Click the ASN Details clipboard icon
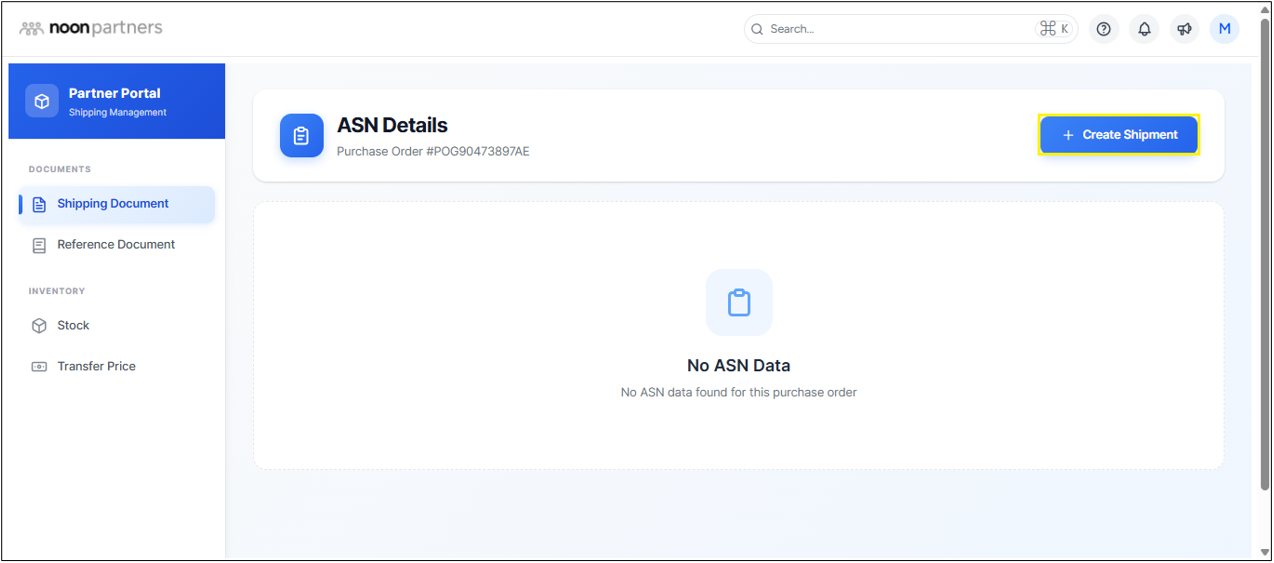 (x=301, y=136)
